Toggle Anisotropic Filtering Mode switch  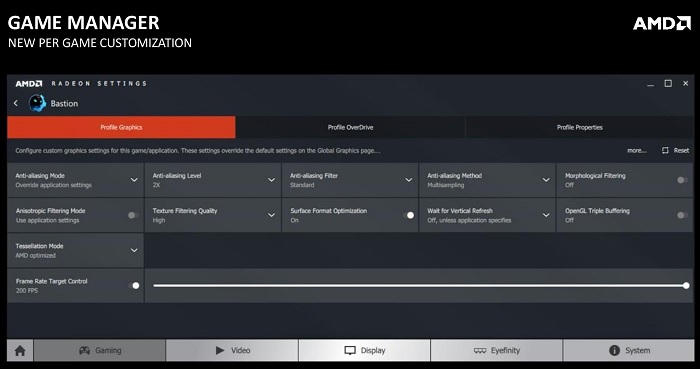coord(133,215)
